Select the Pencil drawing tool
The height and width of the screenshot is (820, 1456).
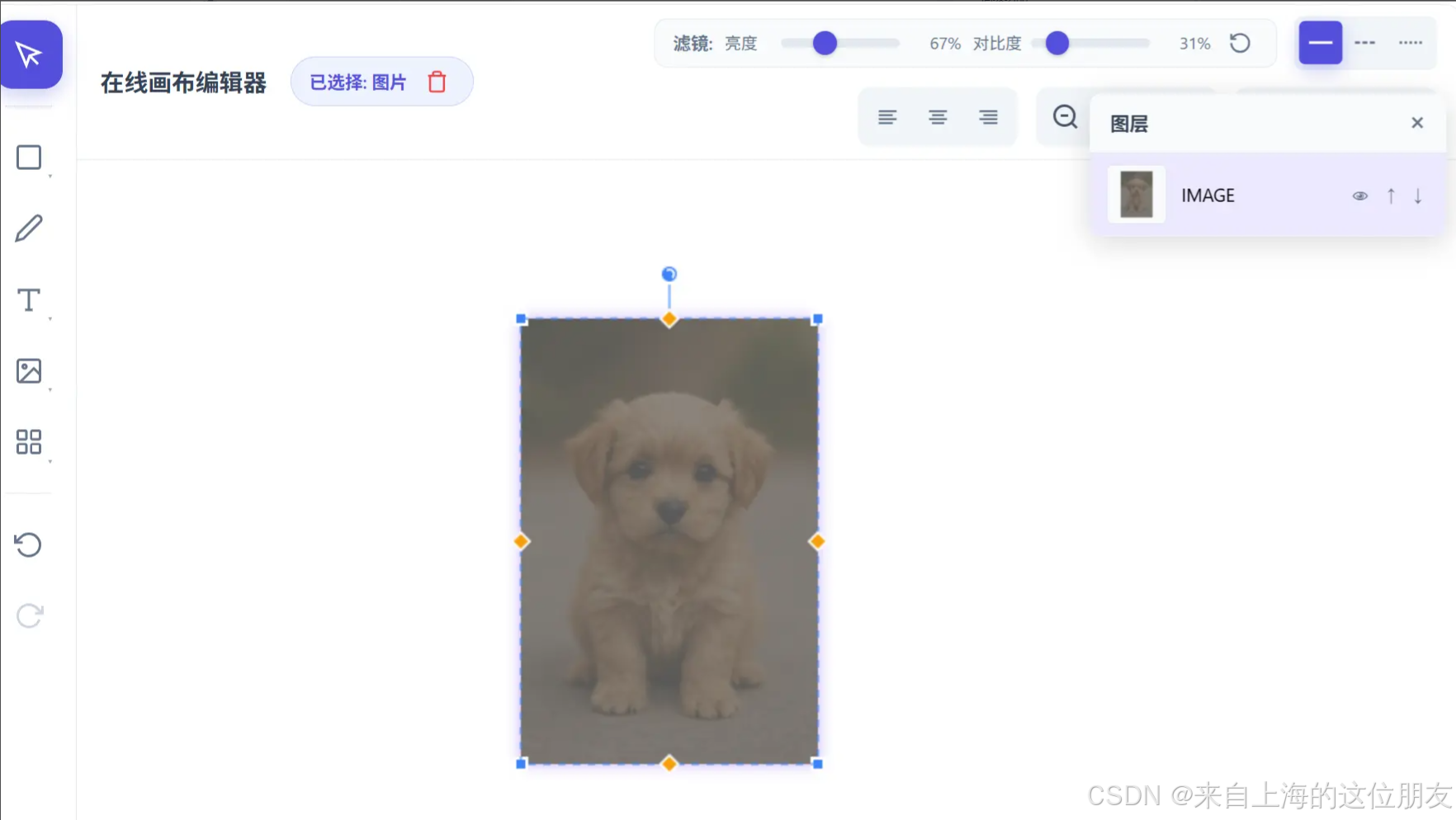(30, 227)
